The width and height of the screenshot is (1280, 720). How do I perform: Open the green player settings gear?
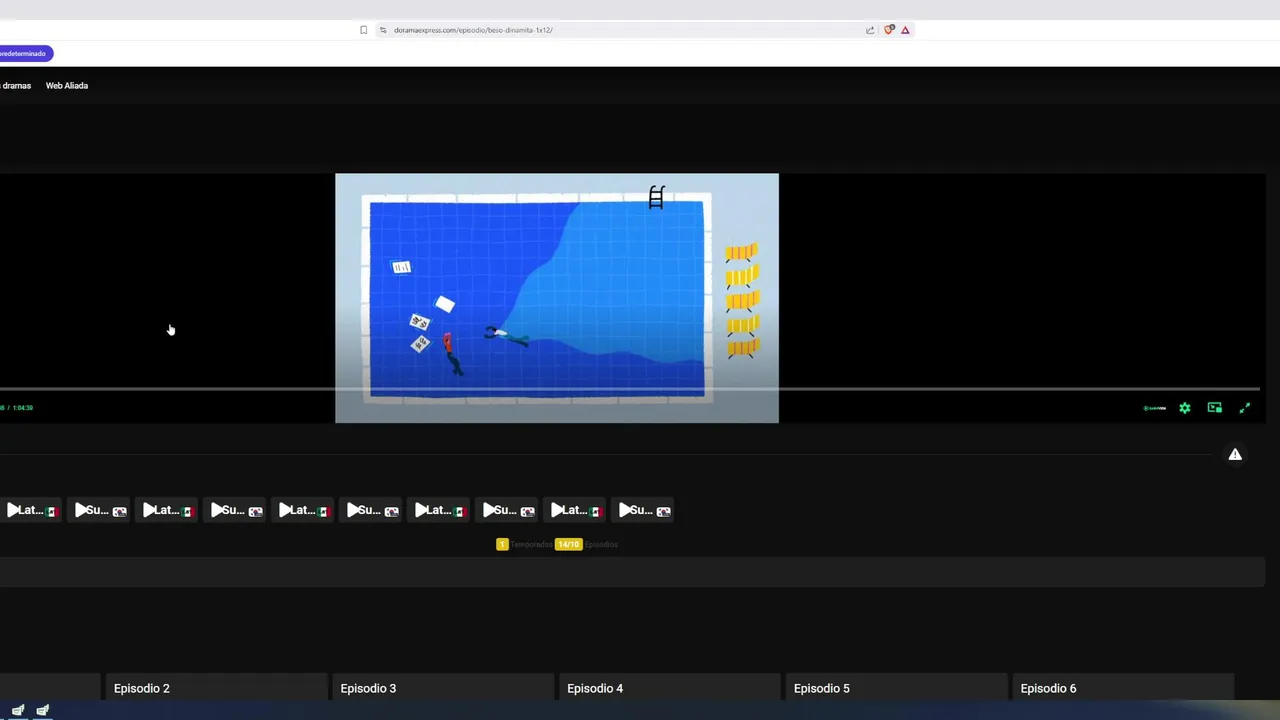click(x=1185, y=408)
